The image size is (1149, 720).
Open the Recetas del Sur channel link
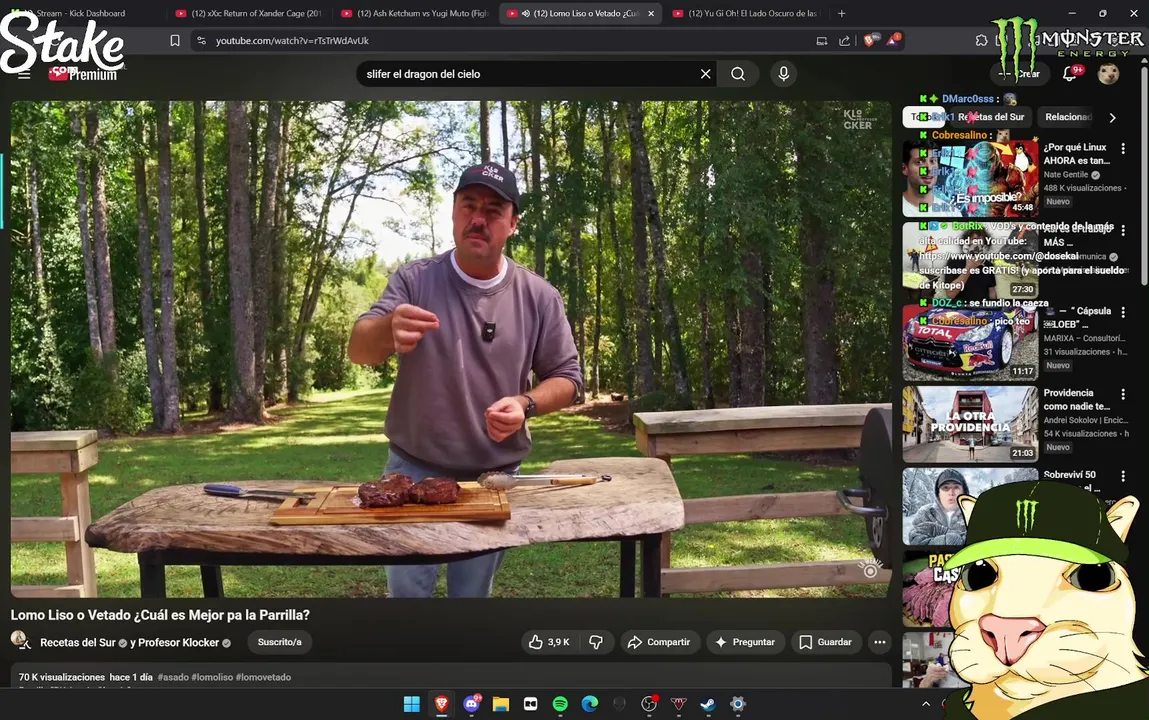(78, 642)
